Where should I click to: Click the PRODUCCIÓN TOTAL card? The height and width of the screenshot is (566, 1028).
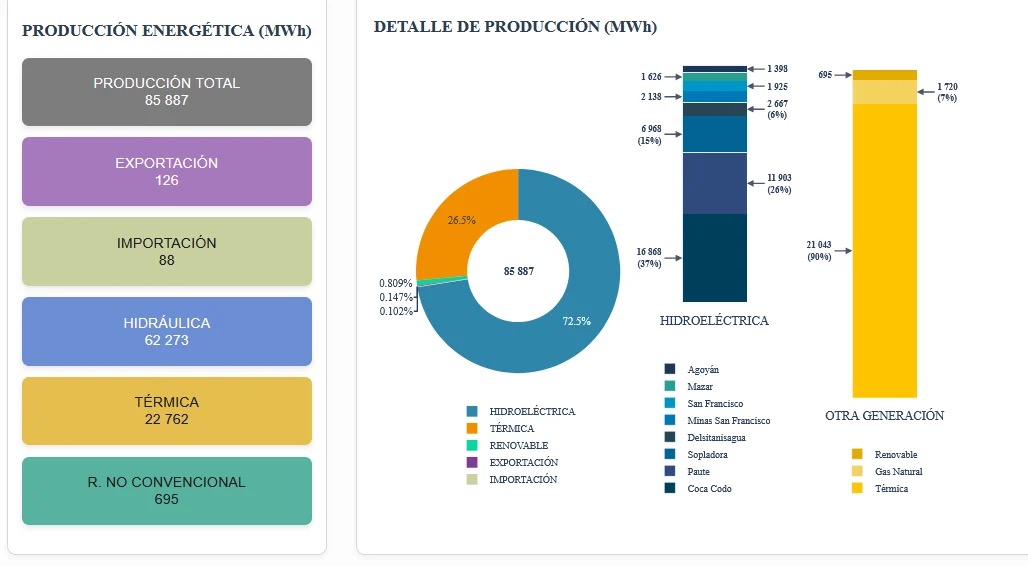tap(167, 92)
